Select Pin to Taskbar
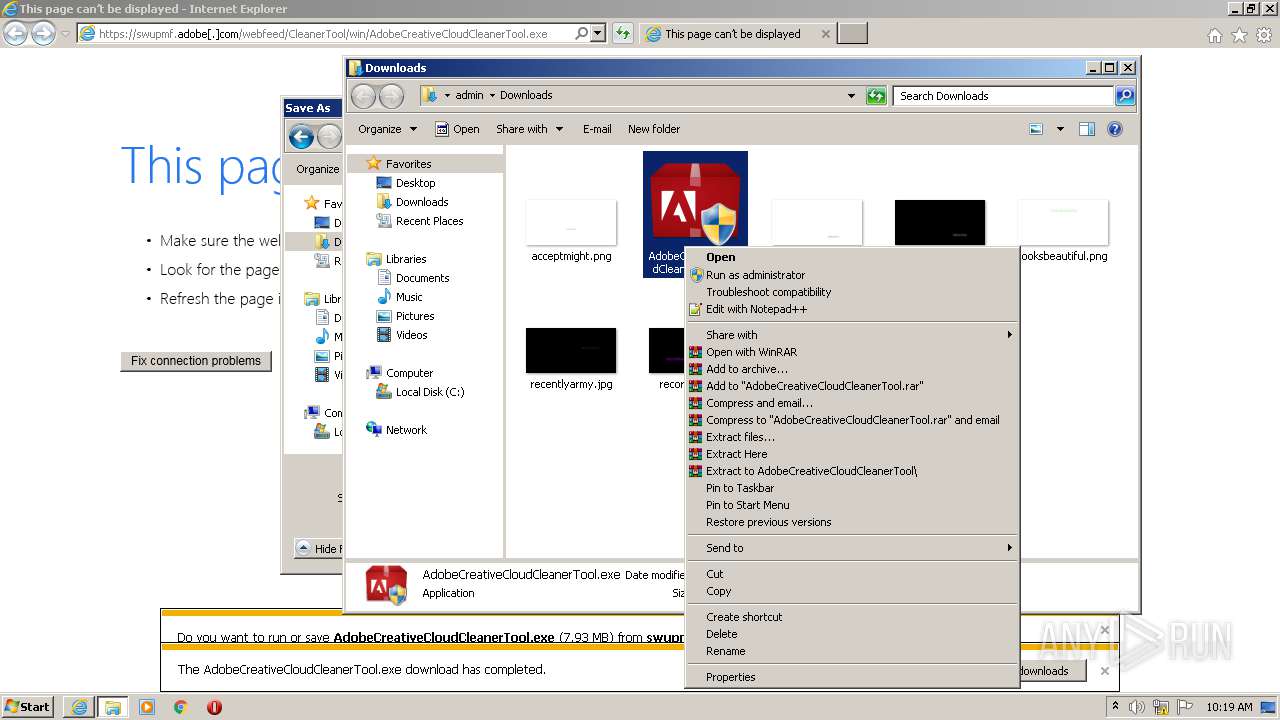The height and width of the screenshot is (720, 1280). click(x=739, y=488)
